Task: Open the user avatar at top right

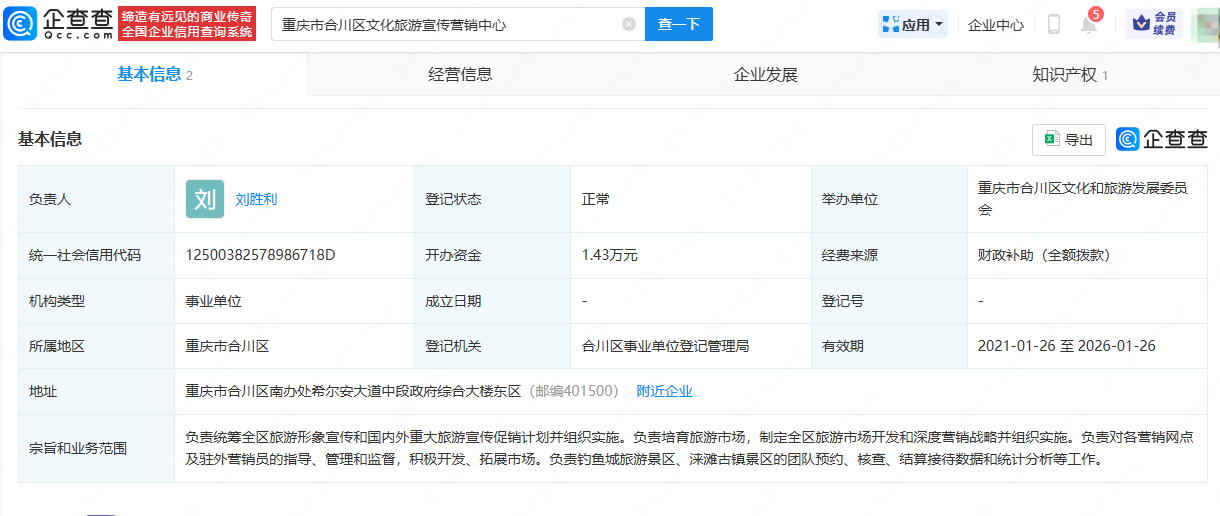Action: click(x=1205, y=24)
